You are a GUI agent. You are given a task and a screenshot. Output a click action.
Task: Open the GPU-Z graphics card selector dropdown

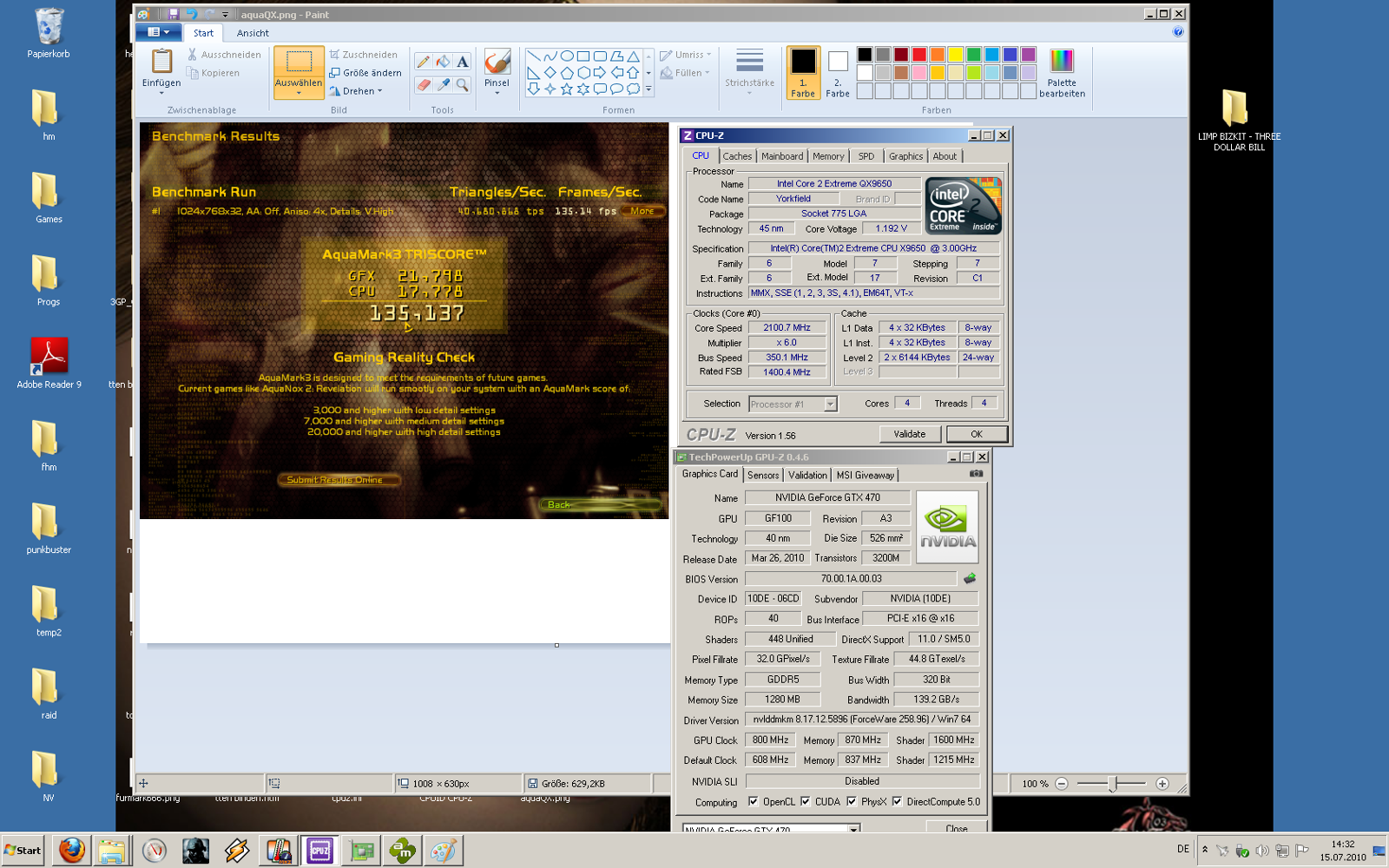point(854,829)
